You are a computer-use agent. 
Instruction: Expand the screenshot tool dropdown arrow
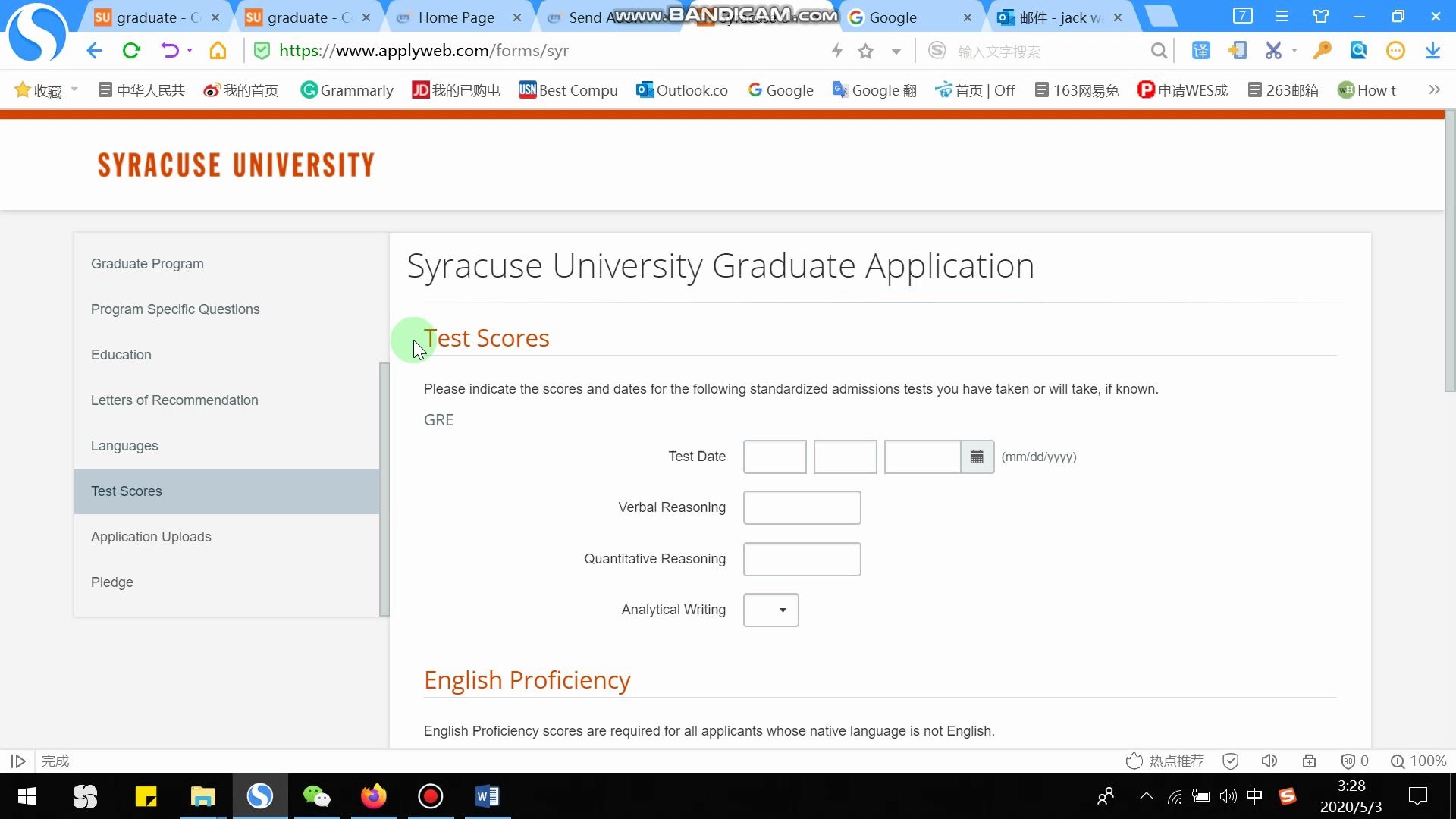[1294, 51]
